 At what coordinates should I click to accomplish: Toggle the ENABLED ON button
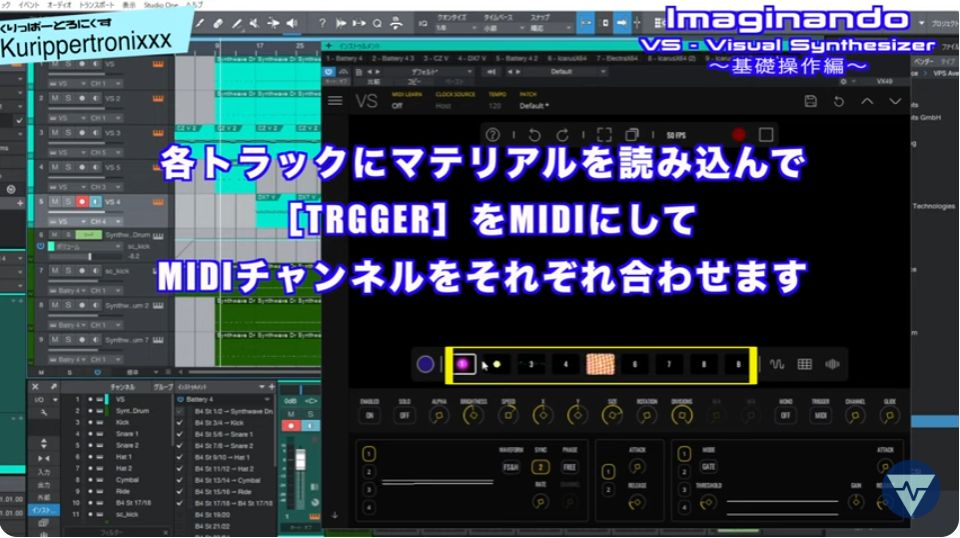370,416
